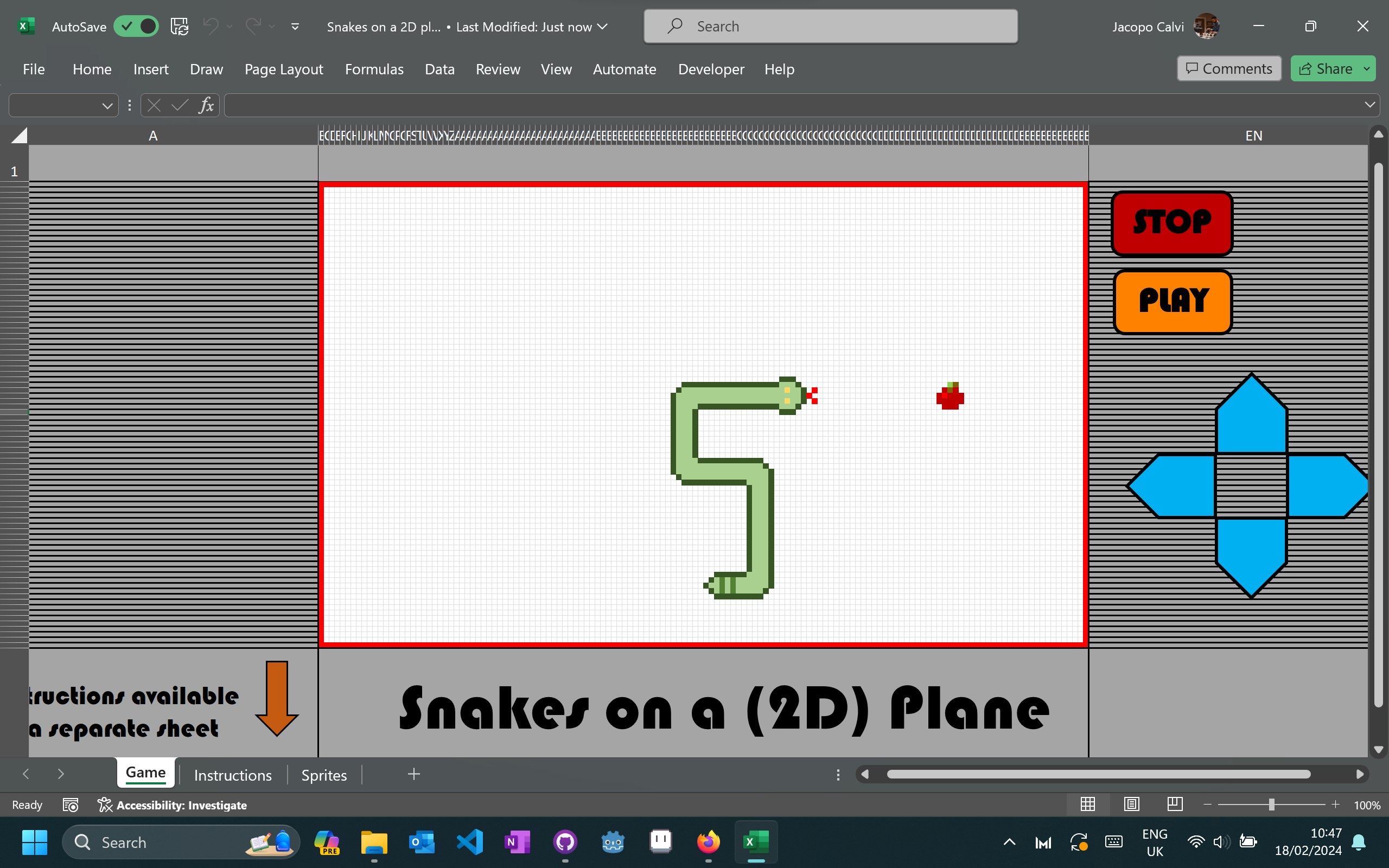1389x868 pixels.
Task: Select Normal view in status bar
Action: click(1088, 805)
